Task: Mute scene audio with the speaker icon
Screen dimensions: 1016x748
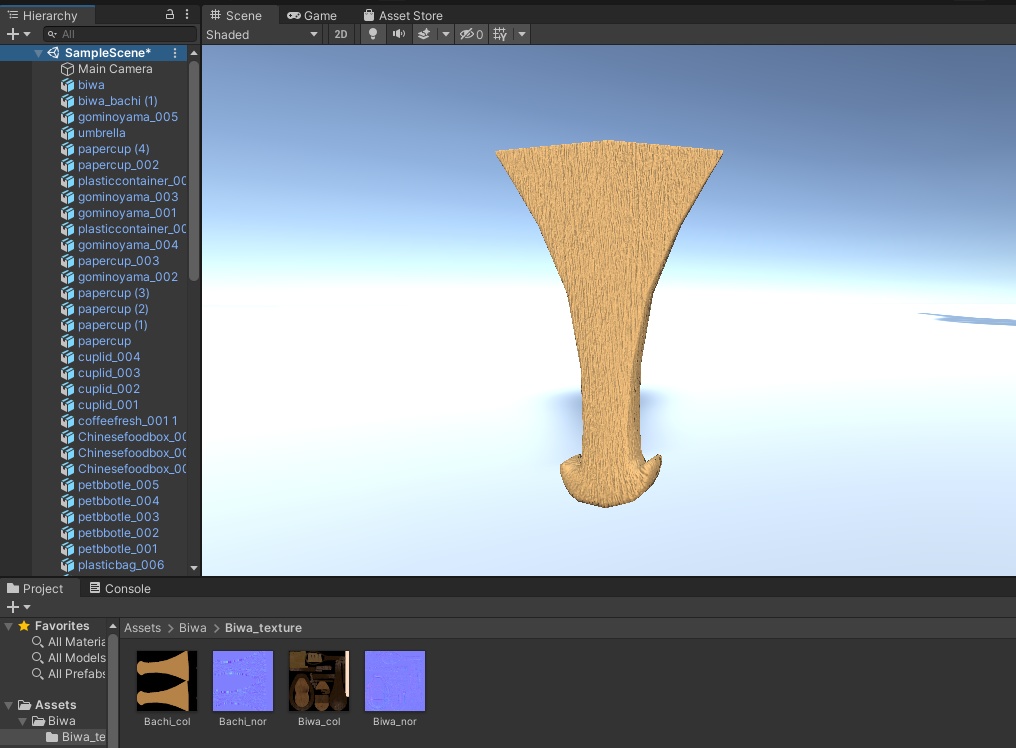Action: click(400, 33)
